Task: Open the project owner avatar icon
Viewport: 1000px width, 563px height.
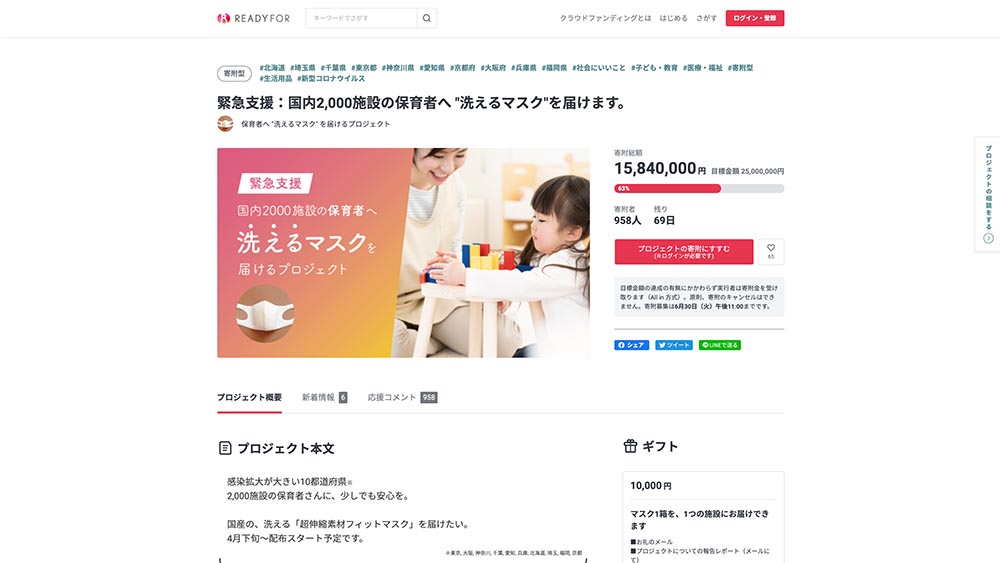Action: click(x=225, y=124)
